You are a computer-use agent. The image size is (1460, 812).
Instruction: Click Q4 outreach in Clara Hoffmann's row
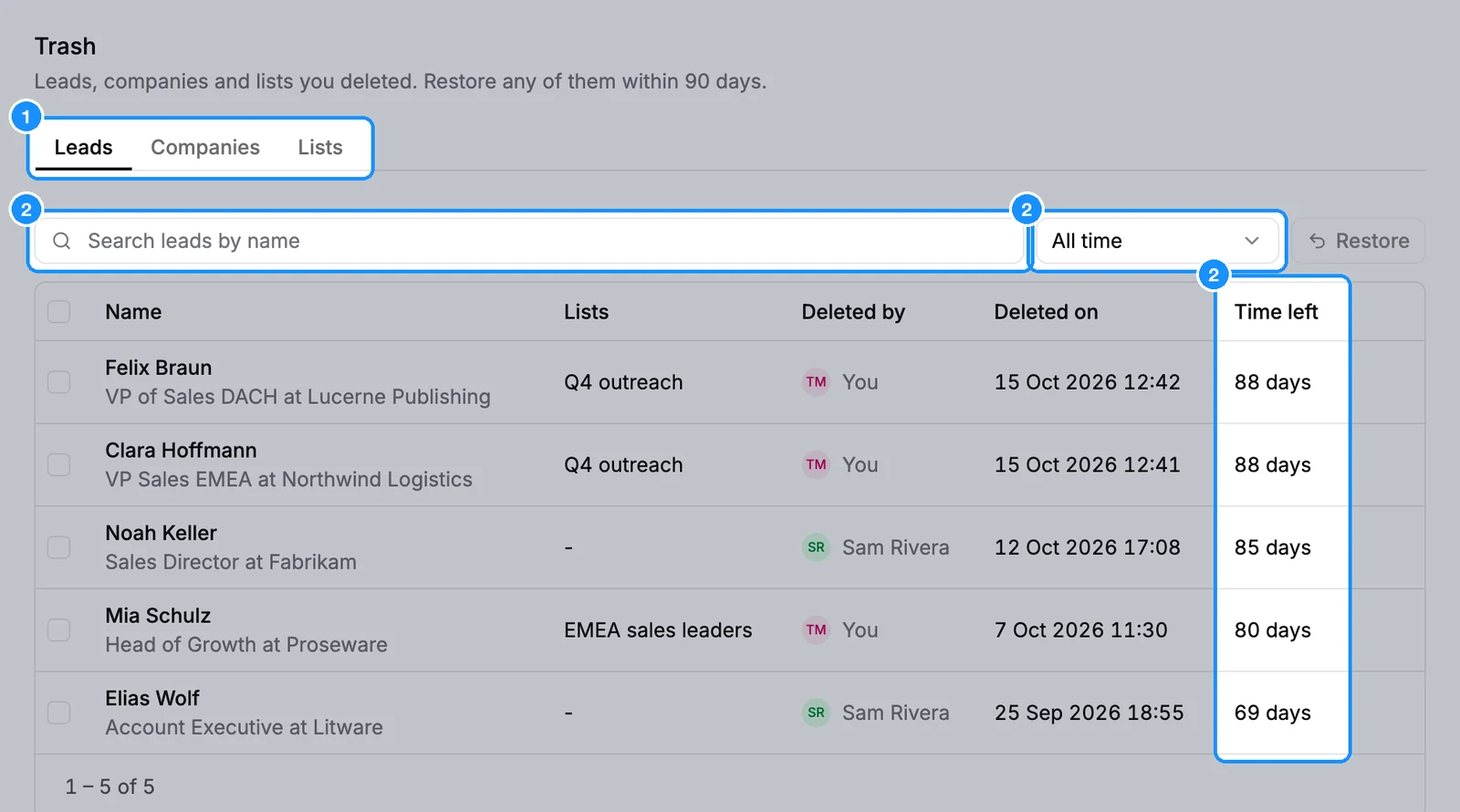click(623, 465)
